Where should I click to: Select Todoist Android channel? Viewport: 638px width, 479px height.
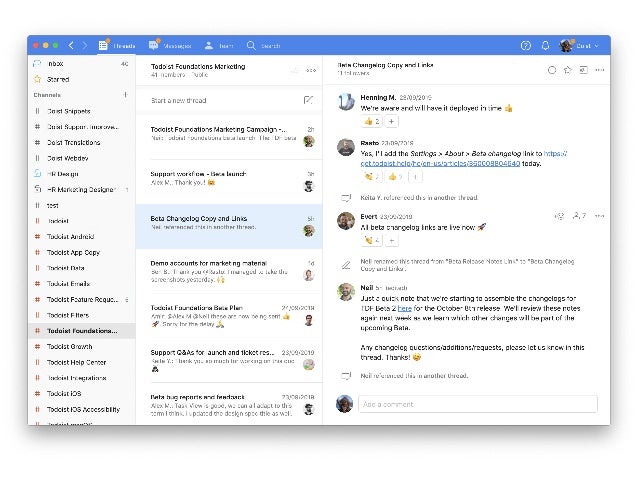(x=81, y=236)
